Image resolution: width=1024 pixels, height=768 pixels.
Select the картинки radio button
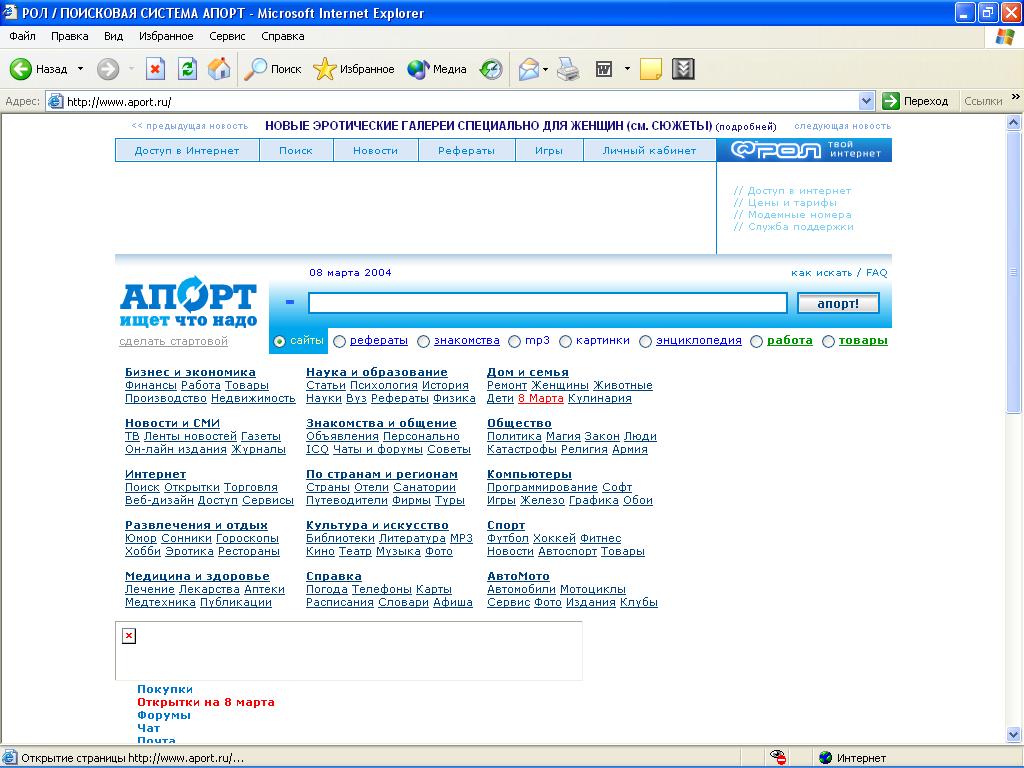[566, 341]
